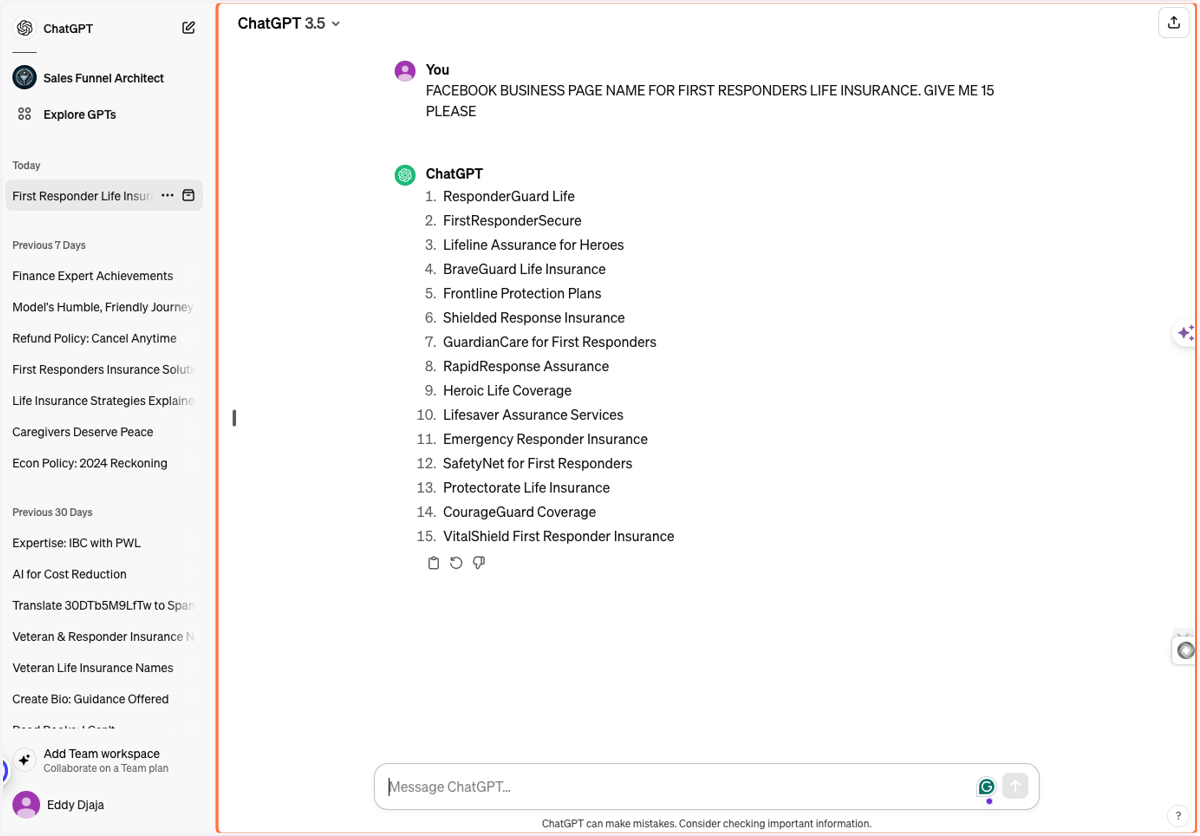Open the Econ Policy: 2024 Reckoning chat
This screenshot has width=1200, height=836.
click(x=104, y=463)
